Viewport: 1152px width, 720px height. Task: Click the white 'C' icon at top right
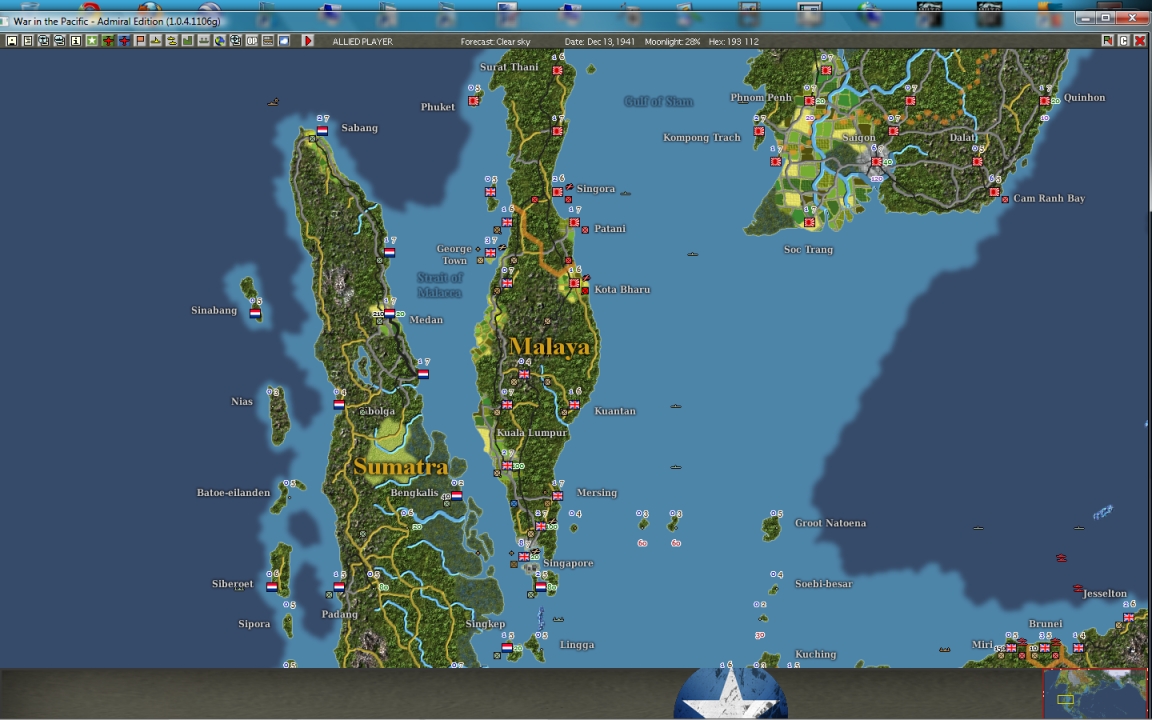click(1123, 41)
